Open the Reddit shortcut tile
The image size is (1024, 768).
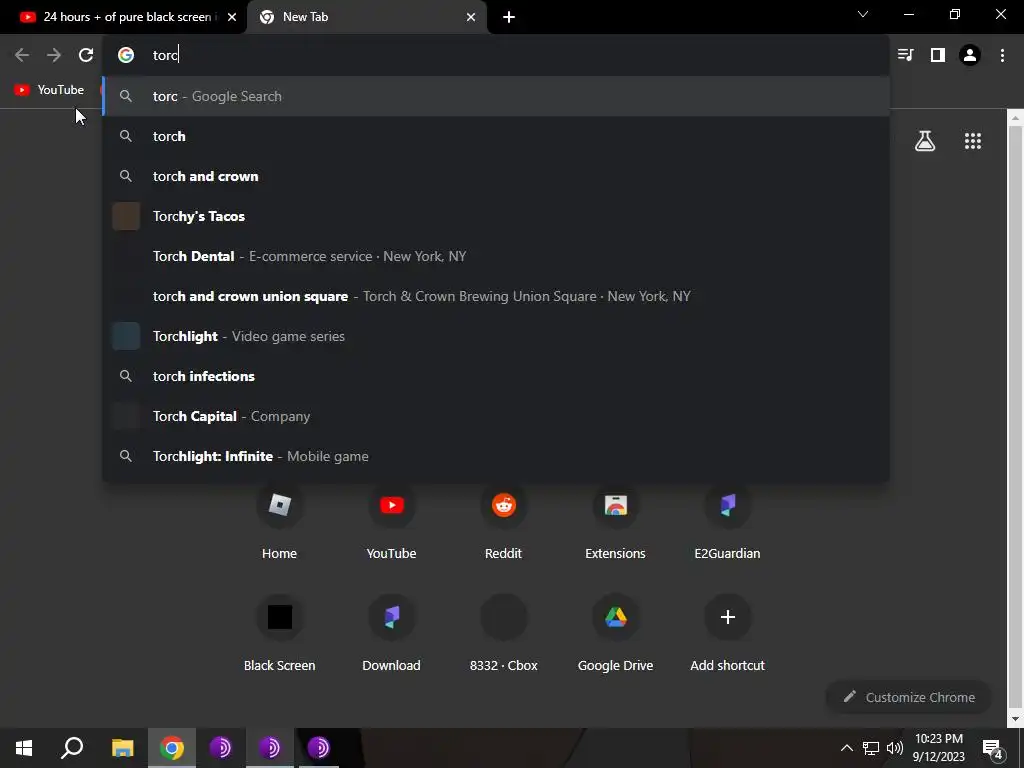coord(504,522)
